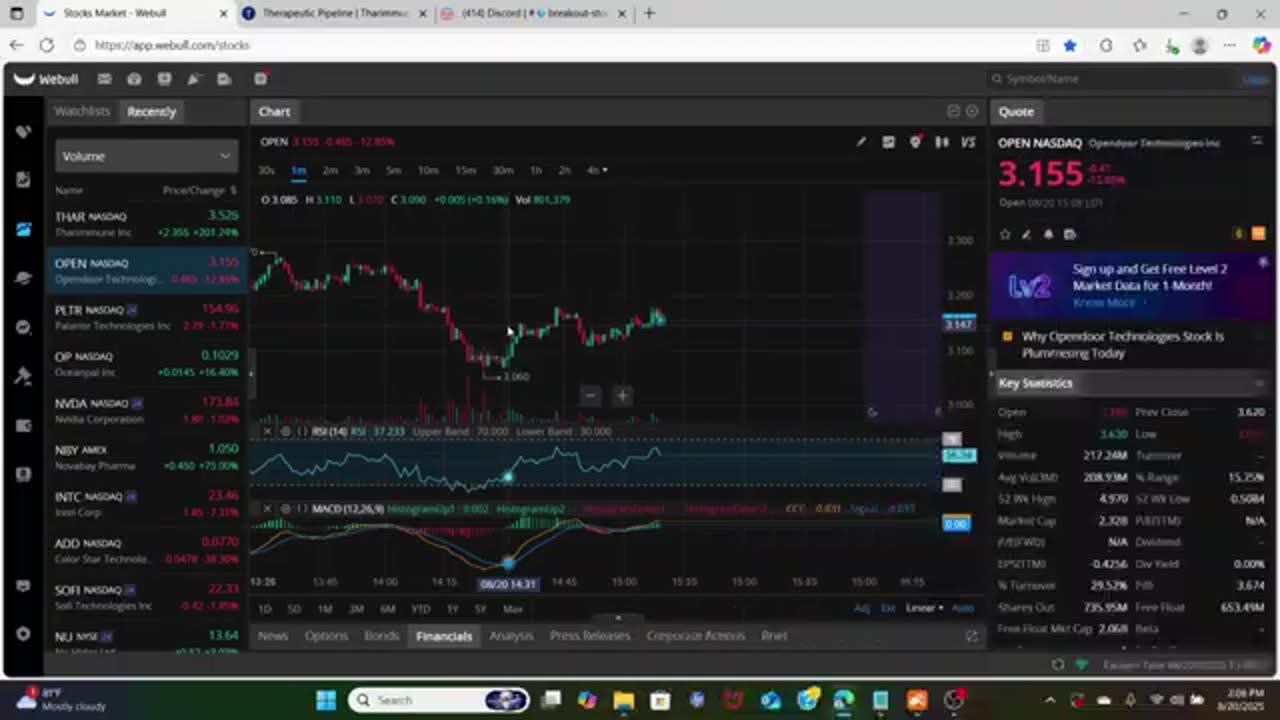Open the News tab
Screen dimensions: 1280x720
click(x=273, y=636)
